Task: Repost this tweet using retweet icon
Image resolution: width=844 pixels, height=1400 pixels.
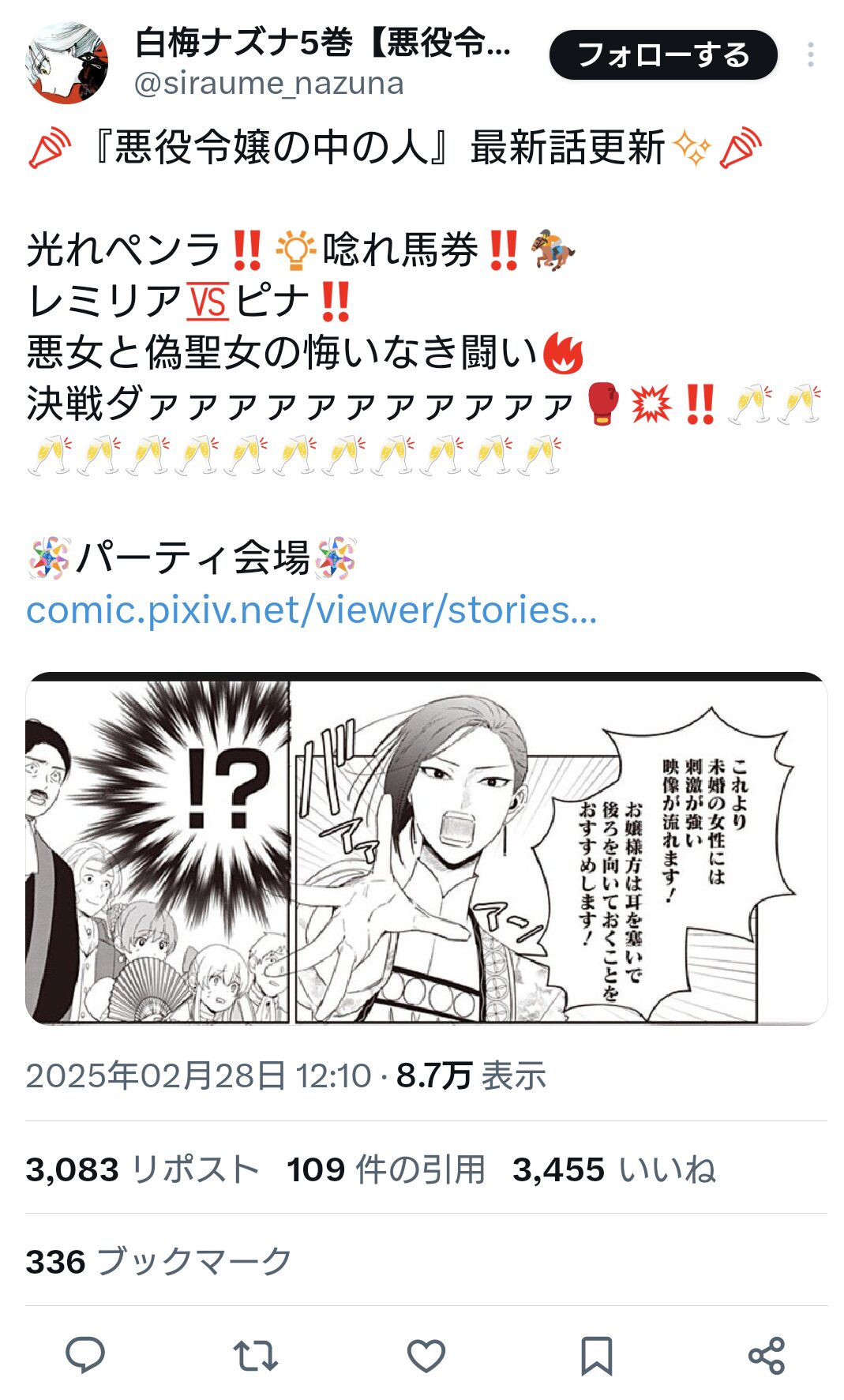Action: click(256, 1355)
